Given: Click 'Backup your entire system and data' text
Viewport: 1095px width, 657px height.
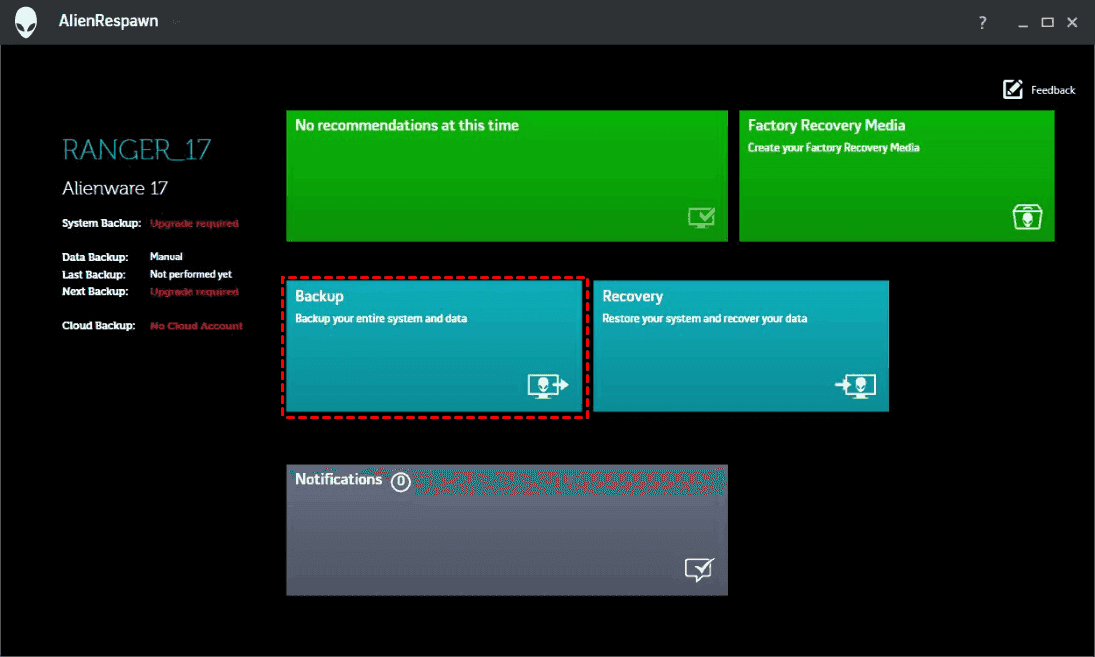Looking at the screenshot, I should tap(381, 318).
